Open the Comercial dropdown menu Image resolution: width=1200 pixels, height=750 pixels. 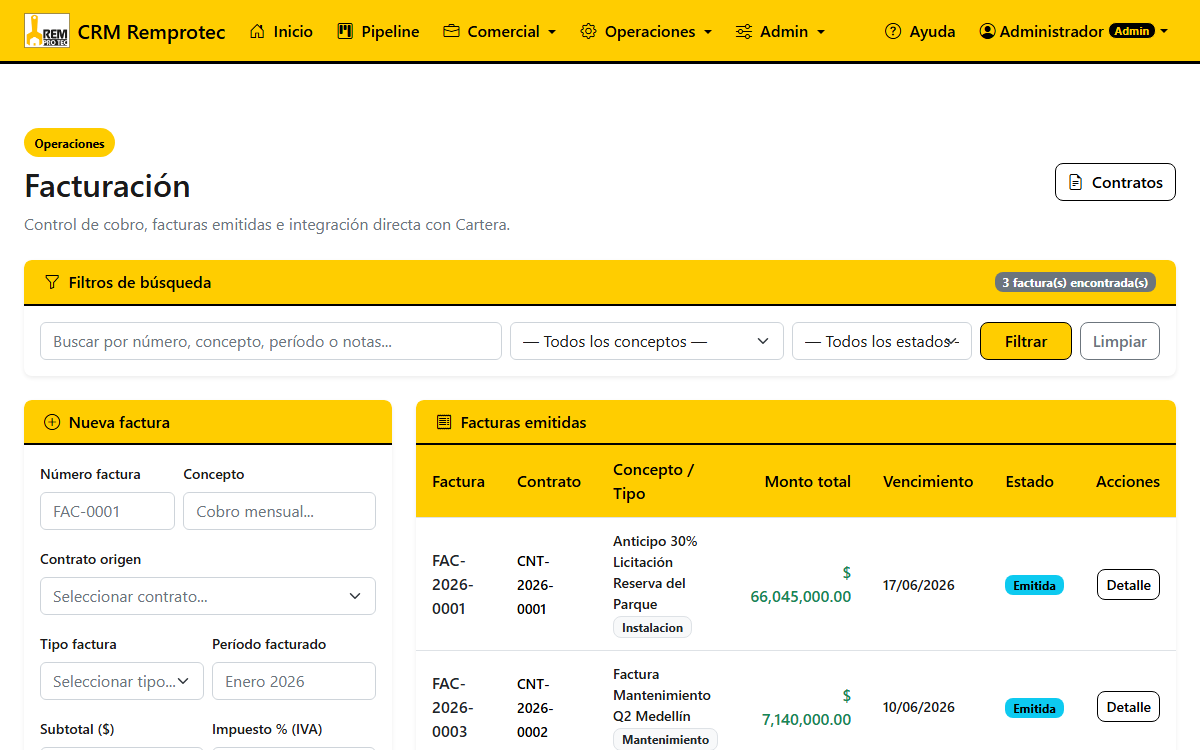[499, 32]
